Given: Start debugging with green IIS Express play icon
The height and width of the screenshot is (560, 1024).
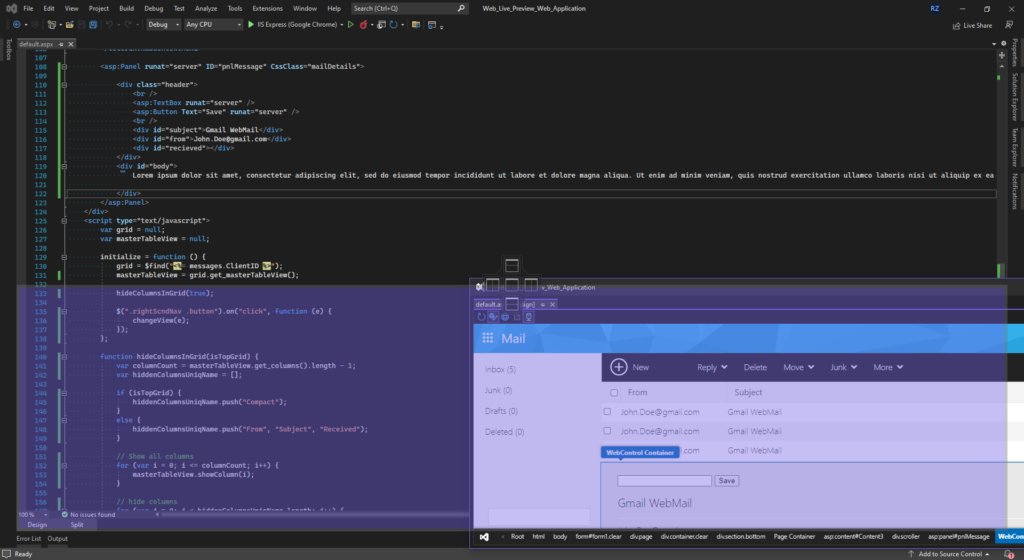Looking at the screenshot, I should click(251, 25).
